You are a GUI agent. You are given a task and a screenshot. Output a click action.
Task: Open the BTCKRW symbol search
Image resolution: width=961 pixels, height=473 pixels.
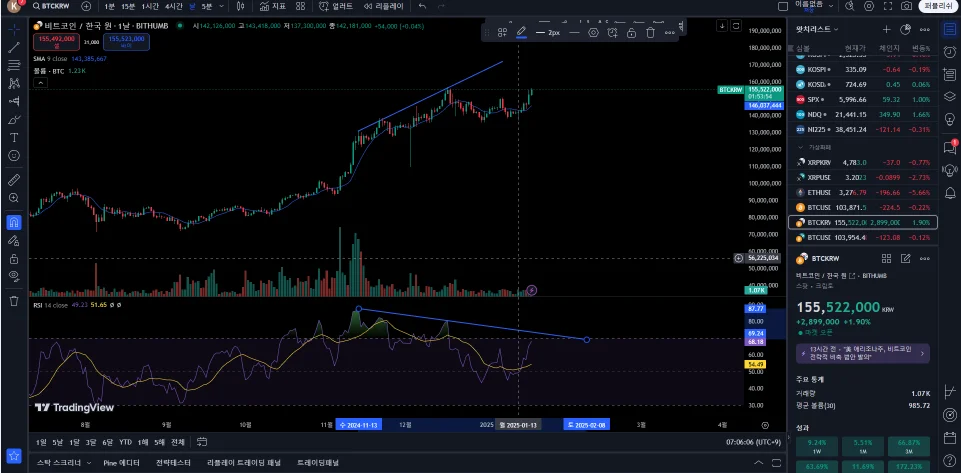click(53, 6)
